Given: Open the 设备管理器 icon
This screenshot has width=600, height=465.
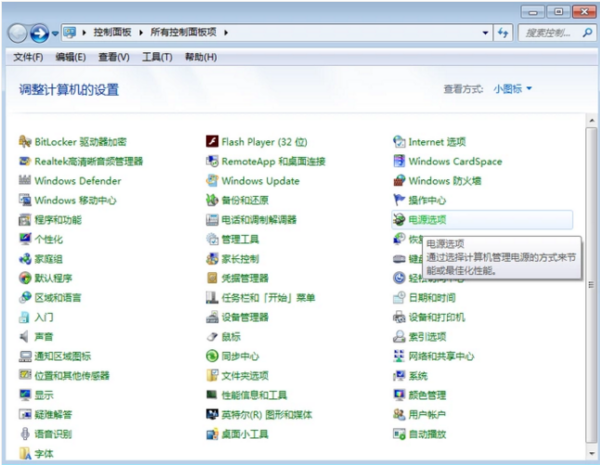Looking at the screenshot, I should 212,317.
